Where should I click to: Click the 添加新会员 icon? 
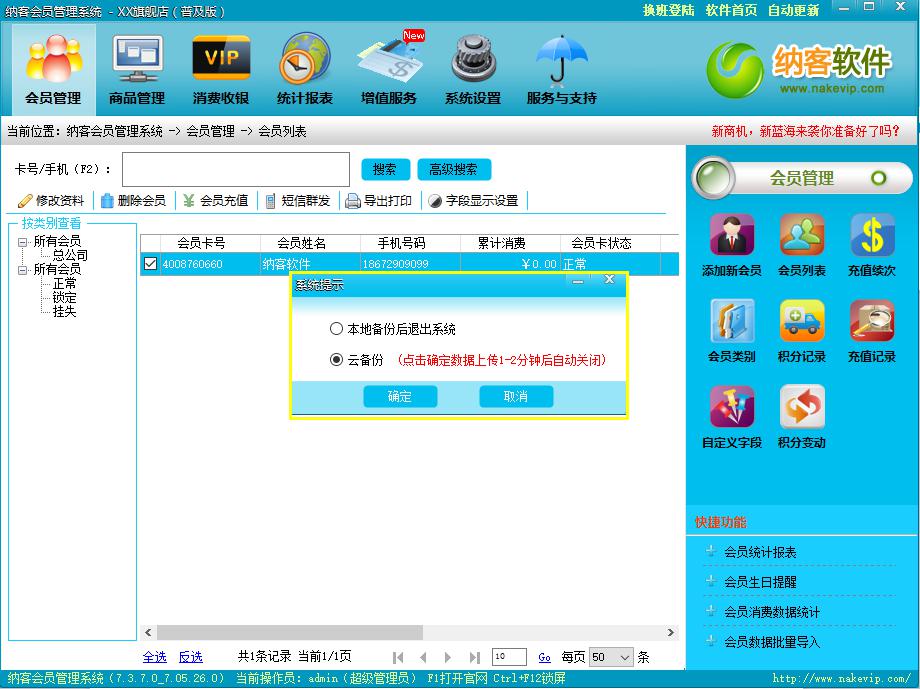tap(731, 236)
